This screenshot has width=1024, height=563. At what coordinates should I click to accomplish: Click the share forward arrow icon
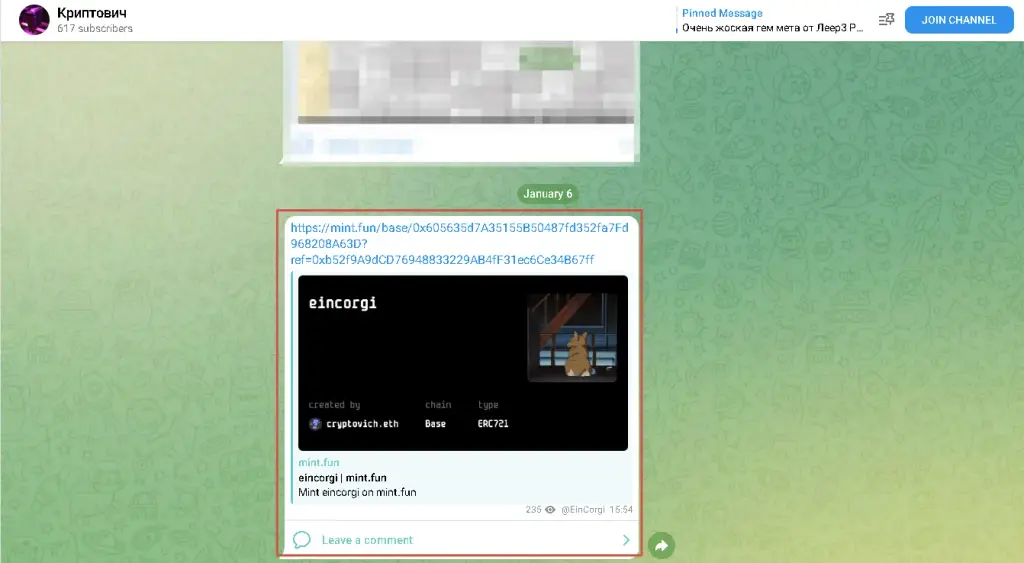pos(662,545)
